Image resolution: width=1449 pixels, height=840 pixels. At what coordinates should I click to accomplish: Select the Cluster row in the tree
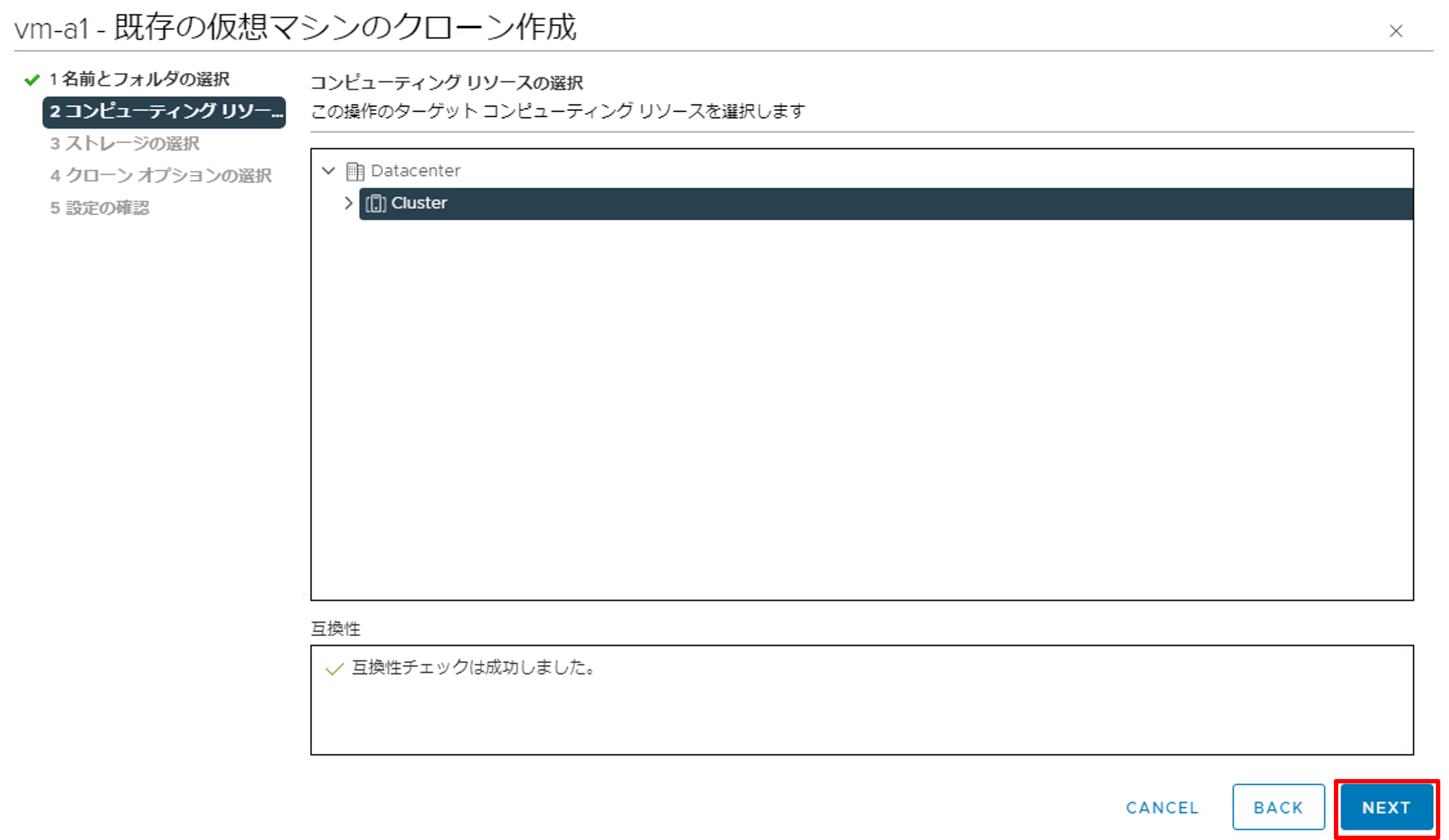pyautogui.click(x=886, y=203)
